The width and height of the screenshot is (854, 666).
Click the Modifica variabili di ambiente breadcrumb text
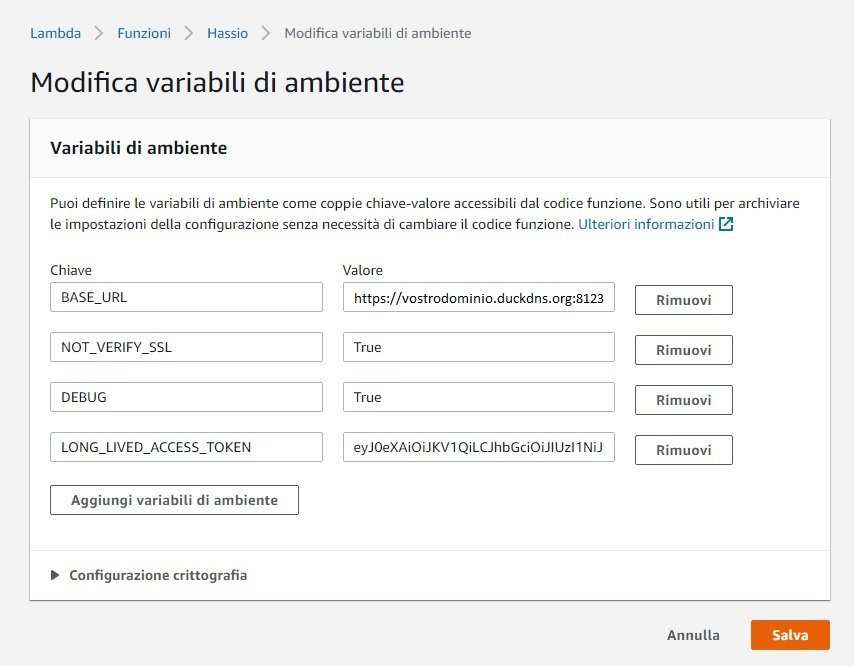click(377, 32)
